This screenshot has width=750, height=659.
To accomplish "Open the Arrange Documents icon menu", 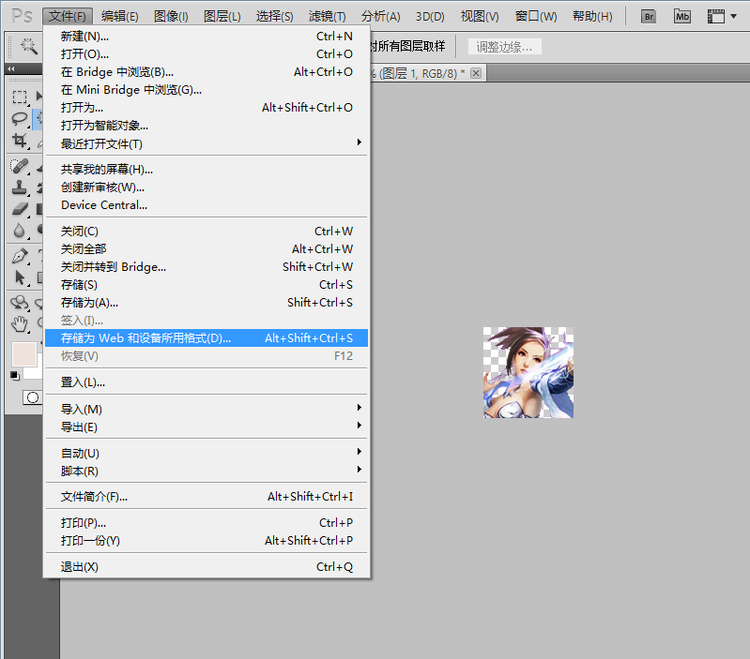I will coord(721,17).
